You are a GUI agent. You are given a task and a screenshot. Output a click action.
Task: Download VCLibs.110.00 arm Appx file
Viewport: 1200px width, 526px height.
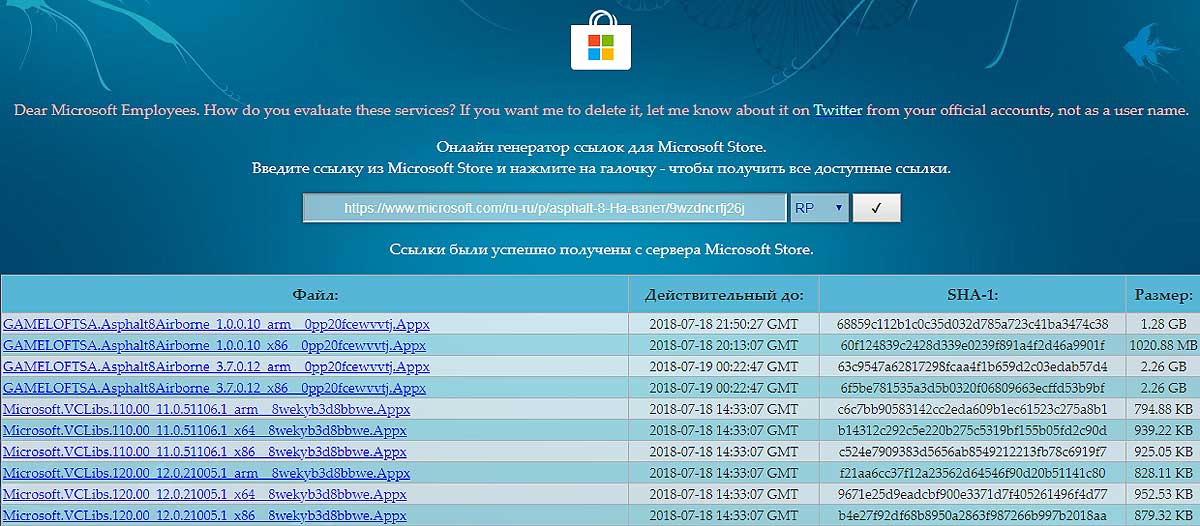click(206, 410)
